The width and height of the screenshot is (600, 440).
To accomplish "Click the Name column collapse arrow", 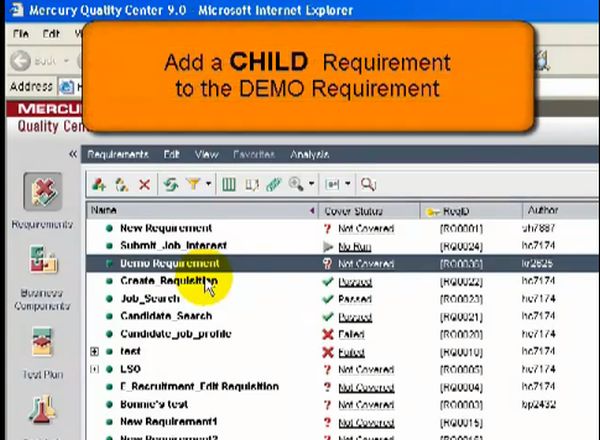I will (312, 210).
